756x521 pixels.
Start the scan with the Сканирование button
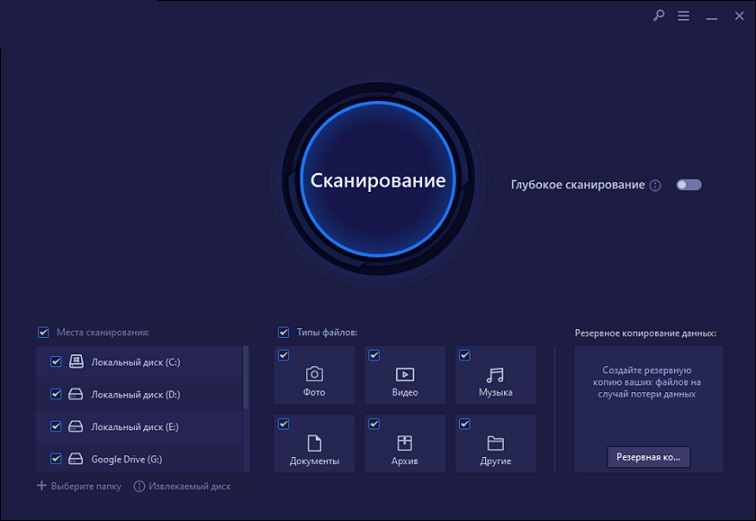coord(378,179)
